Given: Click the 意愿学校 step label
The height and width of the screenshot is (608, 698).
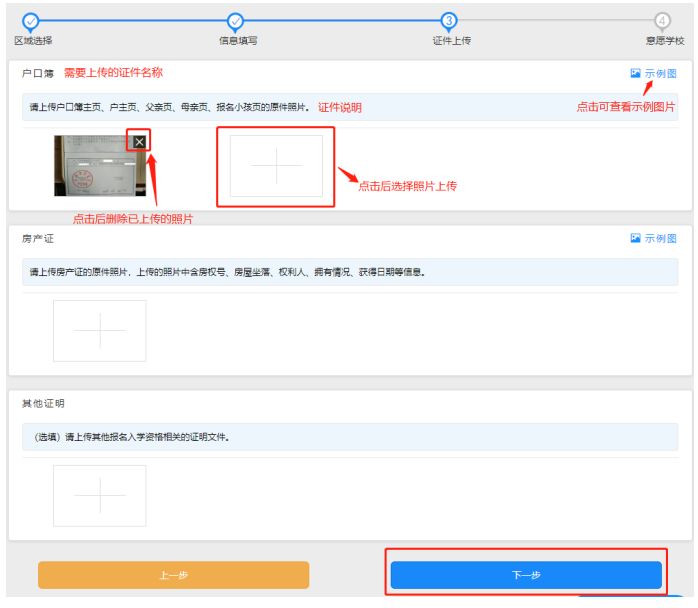Looking at the screenshot, I should pos(665,41).
